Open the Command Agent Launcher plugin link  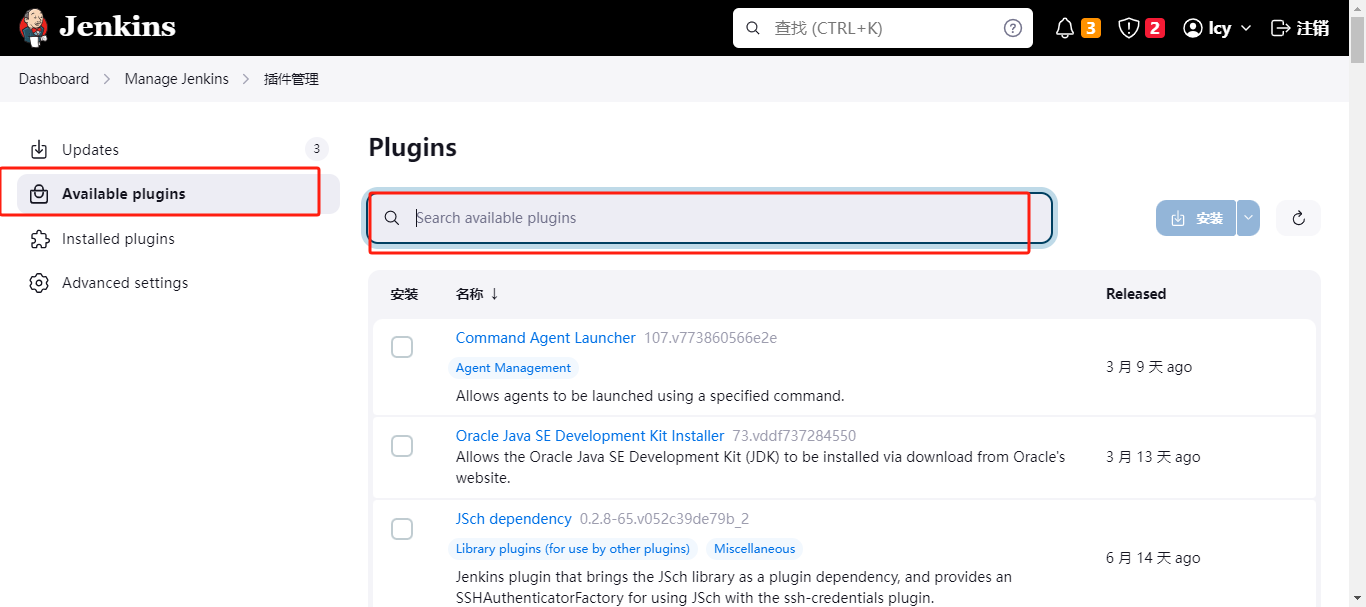(545, 338)
